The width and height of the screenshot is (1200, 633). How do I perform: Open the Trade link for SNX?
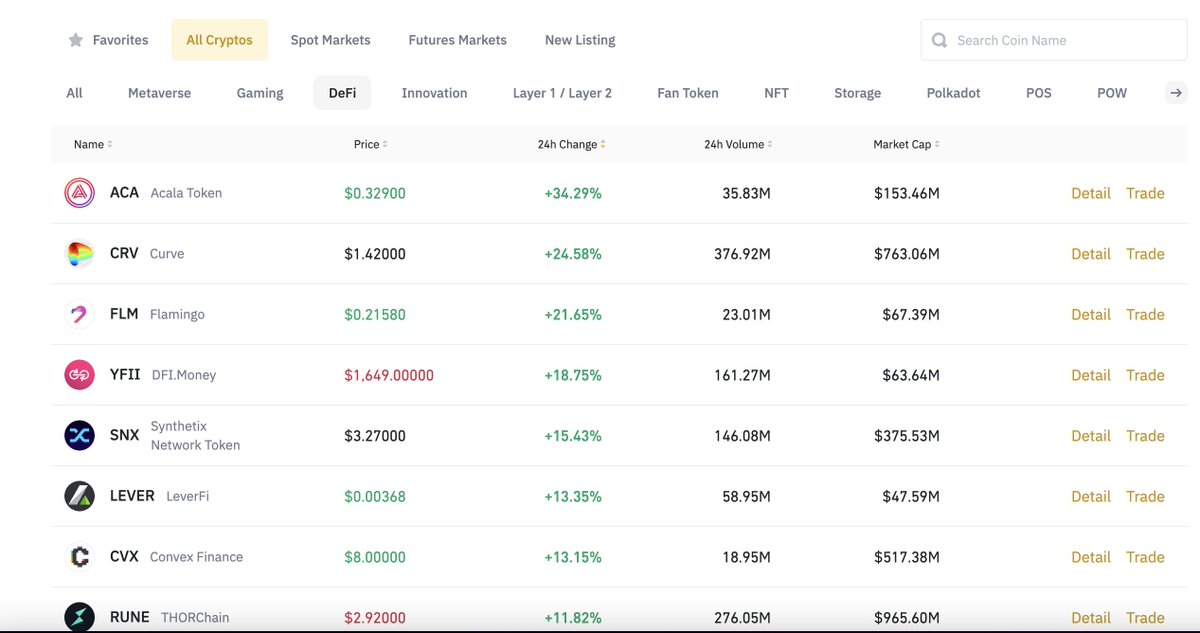(x=1145, y=436)
